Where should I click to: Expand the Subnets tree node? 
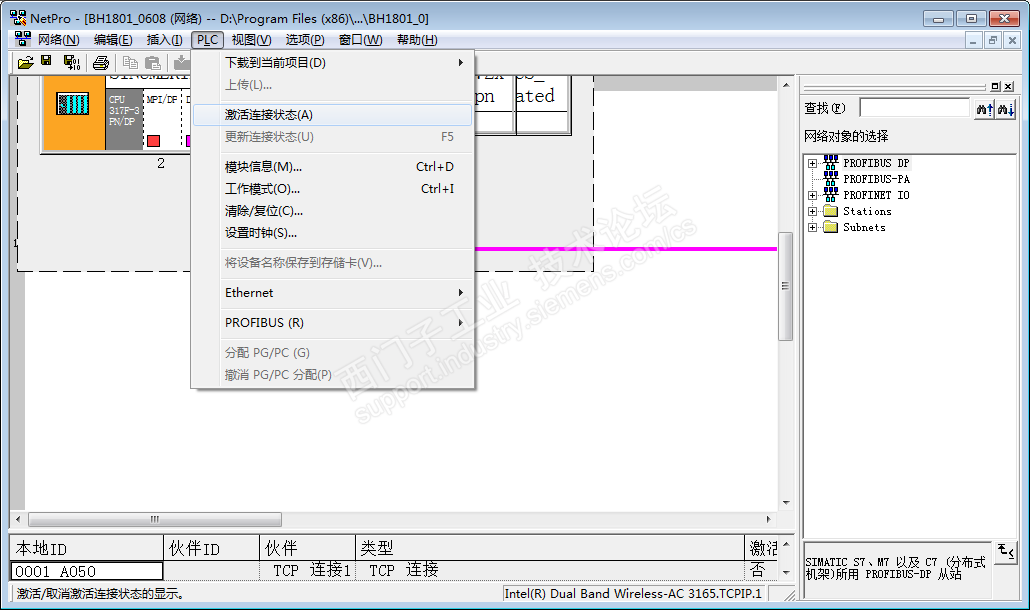[x=813, y=227]
